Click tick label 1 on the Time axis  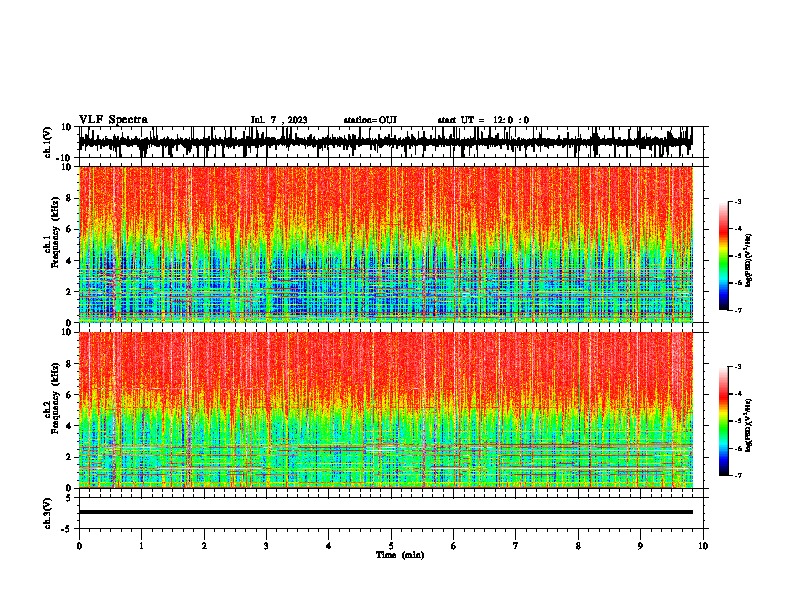pos(141,546)
